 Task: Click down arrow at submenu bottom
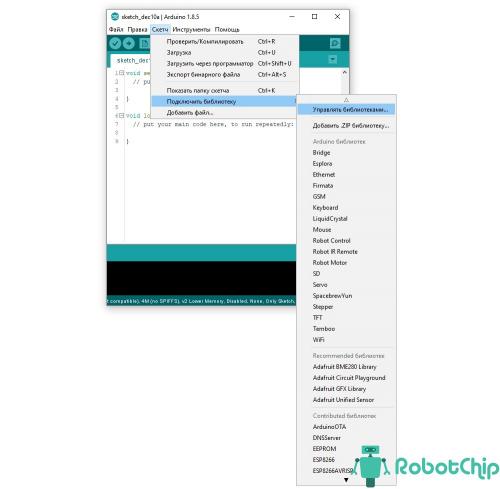coord(346,480)
